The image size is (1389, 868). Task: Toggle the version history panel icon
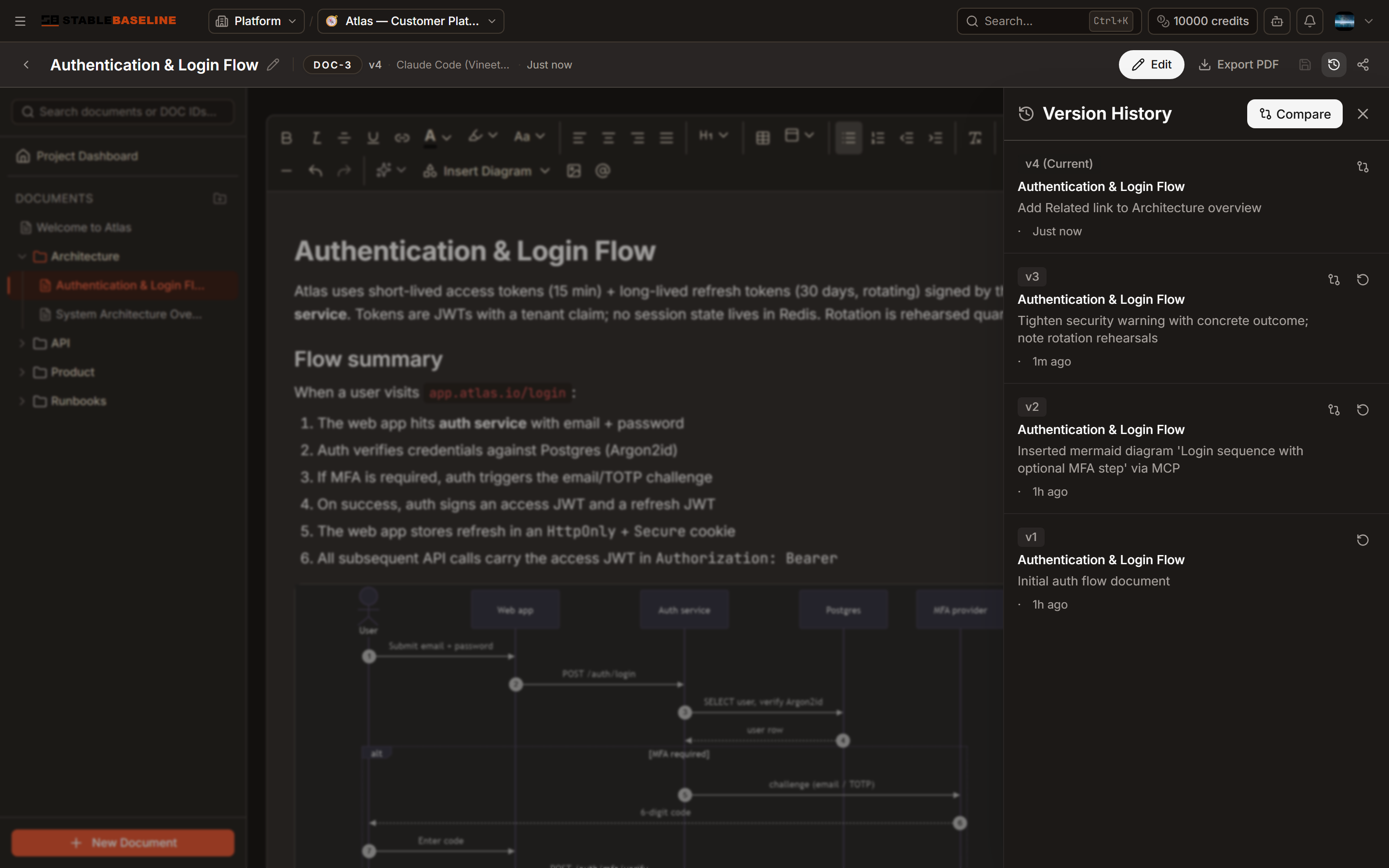1334,65
